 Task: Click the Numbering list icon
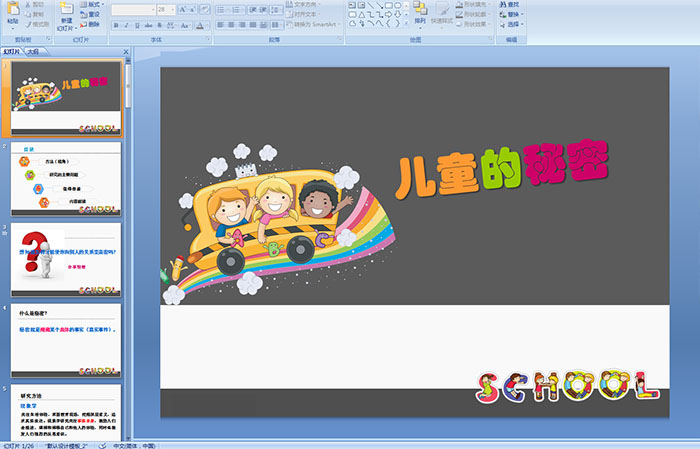click(237, 10)
